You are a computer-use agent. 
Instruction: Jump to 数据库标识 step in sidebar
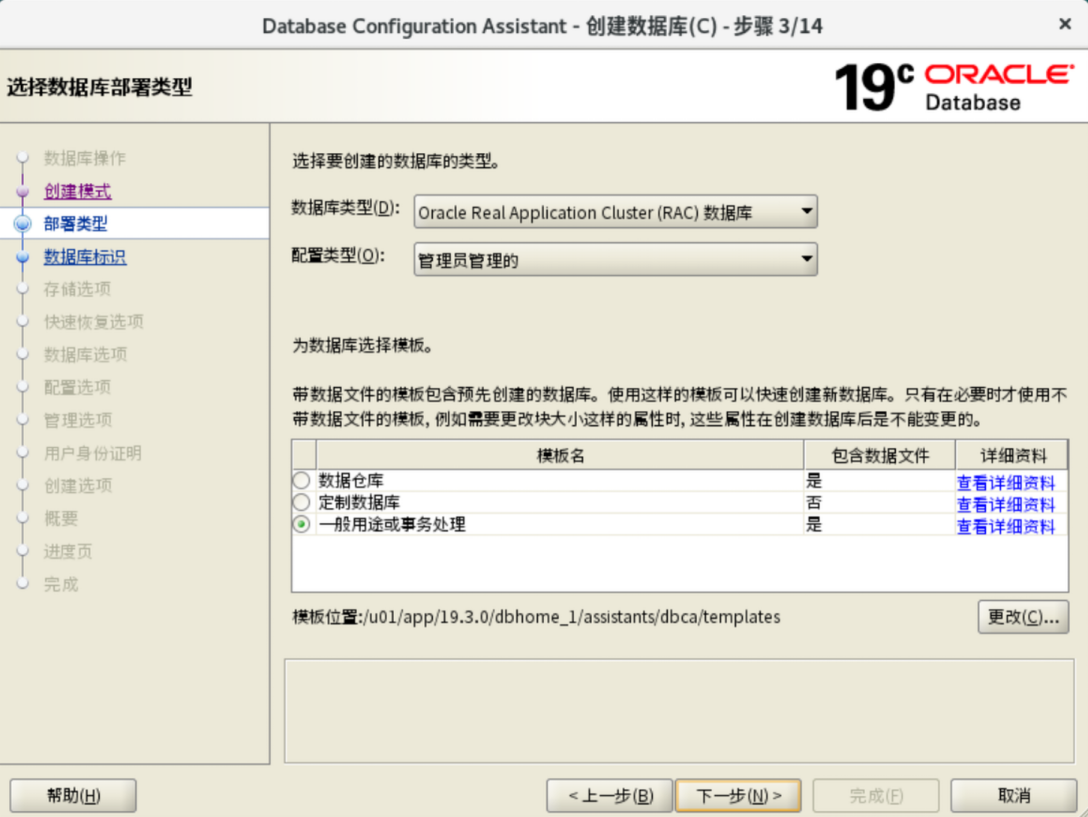(85, 257)
